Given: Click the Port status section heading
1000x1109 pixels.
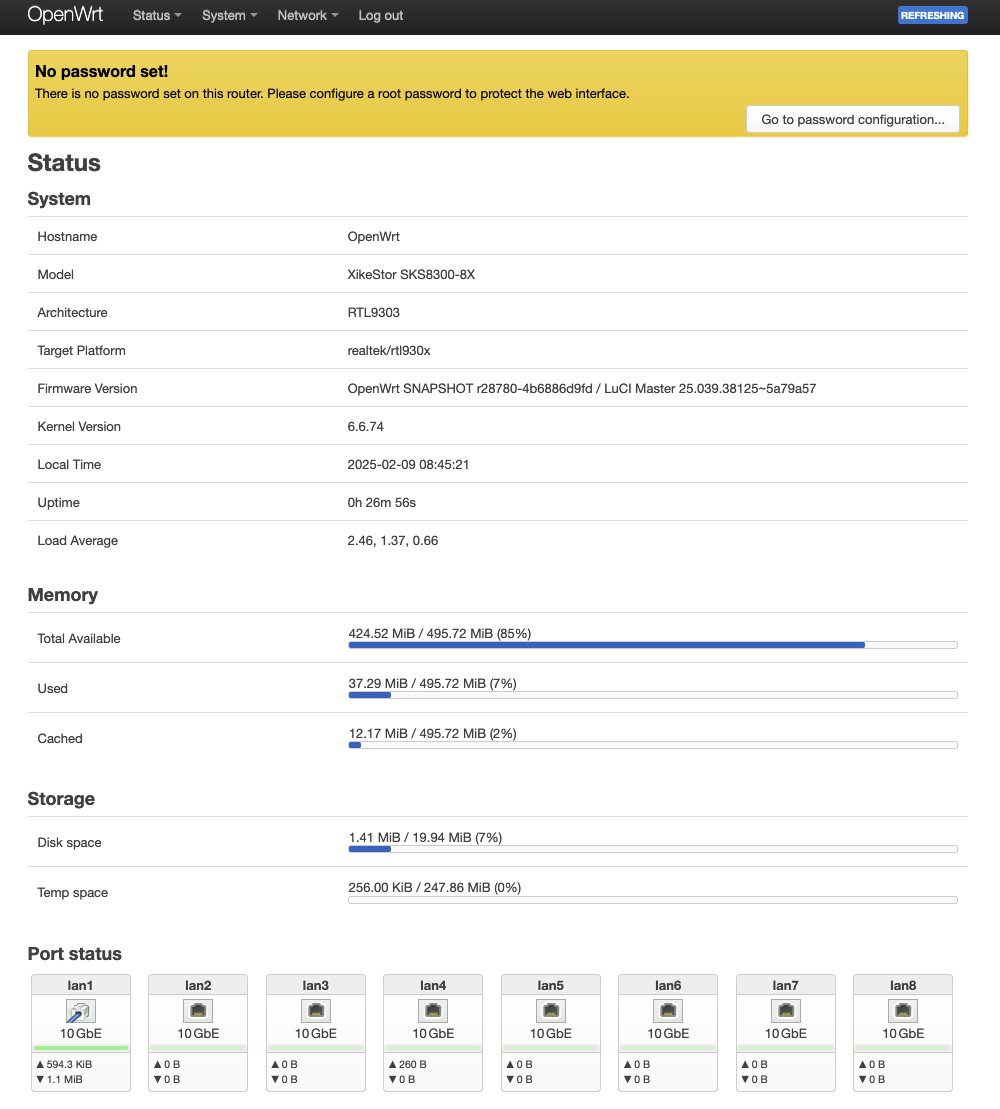Looking at the screenshot, I should tap(74, 954).
